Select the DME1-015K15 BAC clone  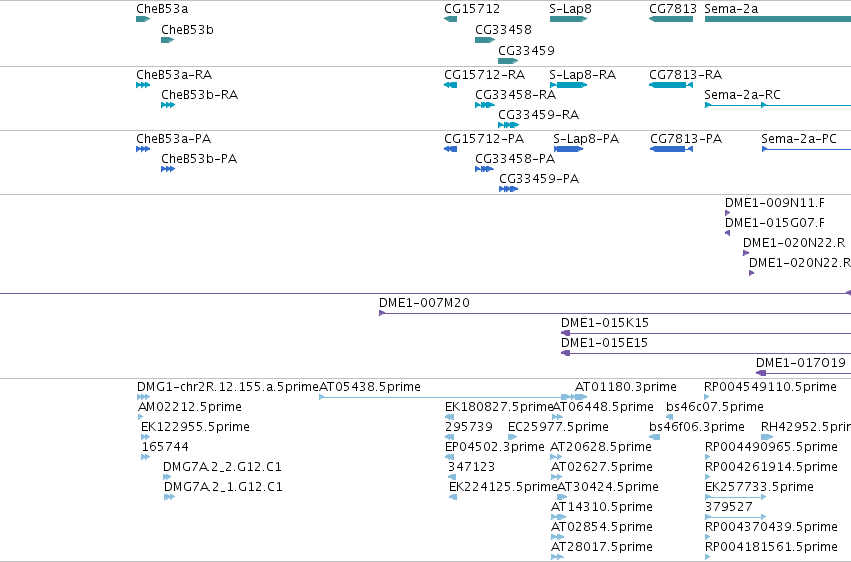point(706,333)
